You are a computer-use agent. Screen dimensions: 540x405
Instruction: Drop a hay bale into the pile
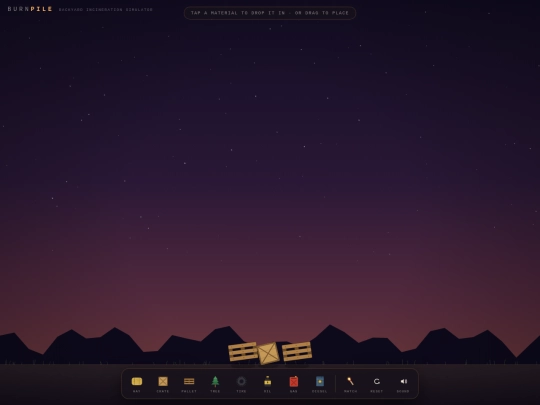pos(137,384)
